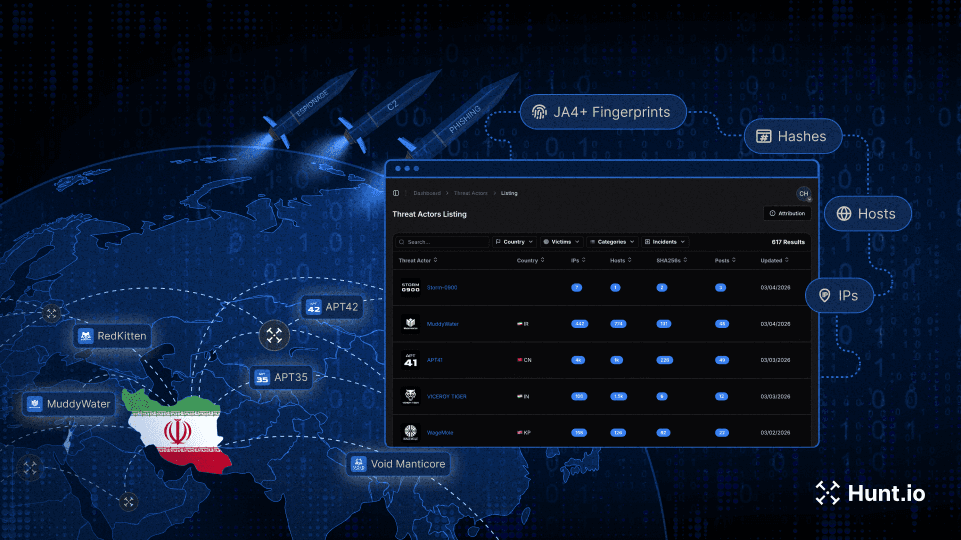Click the APT42 badge icon on the map
The height and width of the screenshot is (540, 961).
point(313,307)
